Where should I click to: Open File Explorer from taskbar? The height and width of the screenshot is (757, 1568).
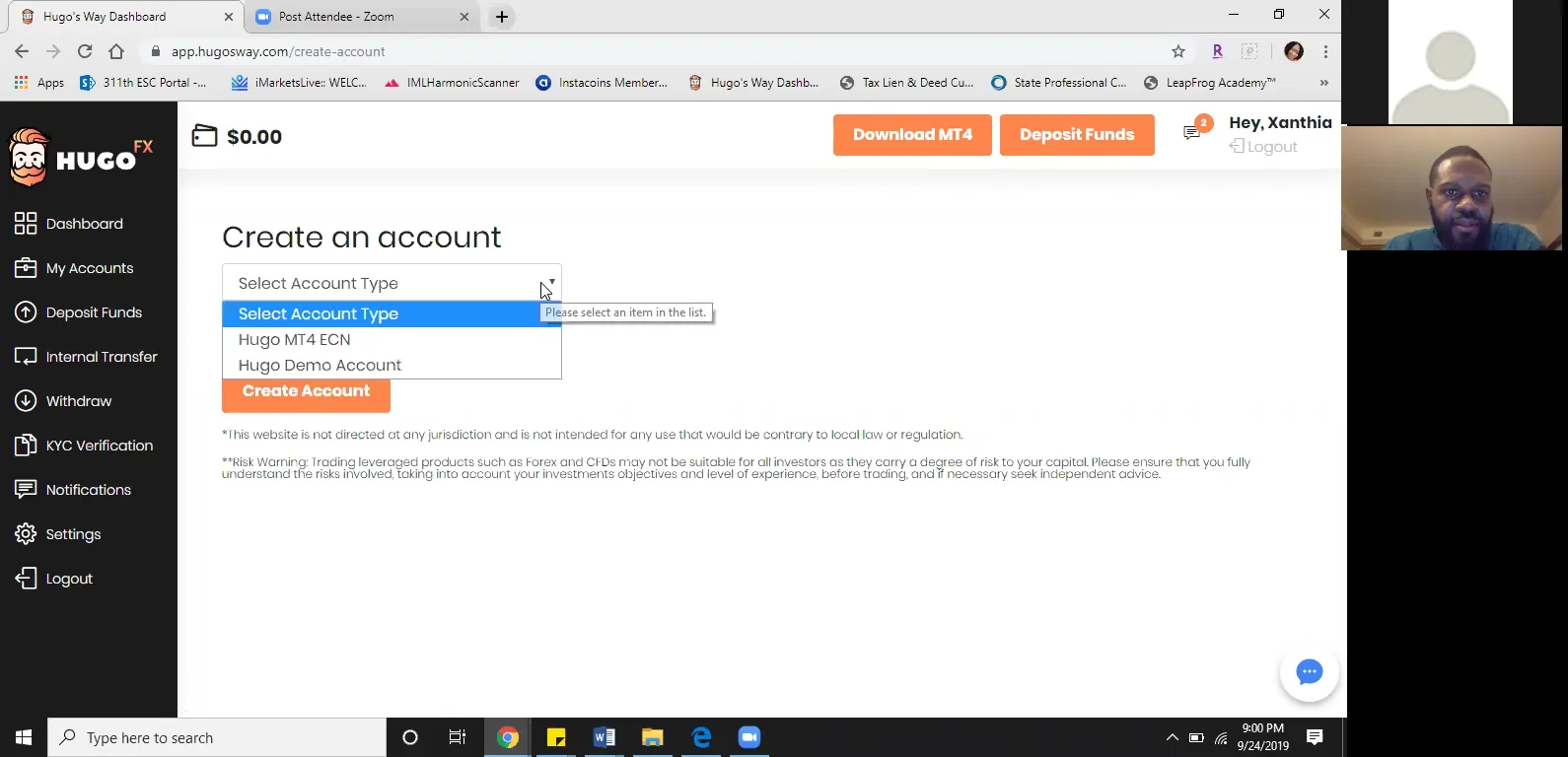653,737
